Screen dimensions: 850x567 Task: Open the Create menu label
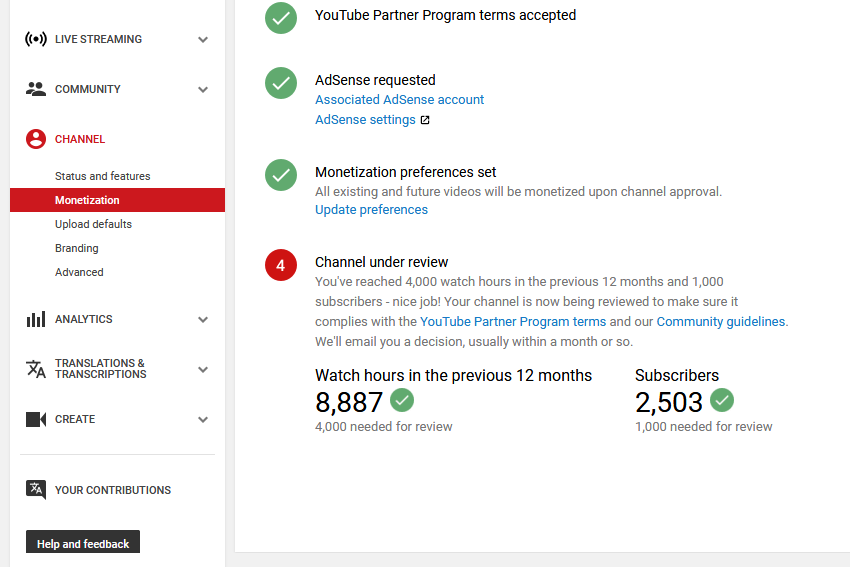(75, 419)
